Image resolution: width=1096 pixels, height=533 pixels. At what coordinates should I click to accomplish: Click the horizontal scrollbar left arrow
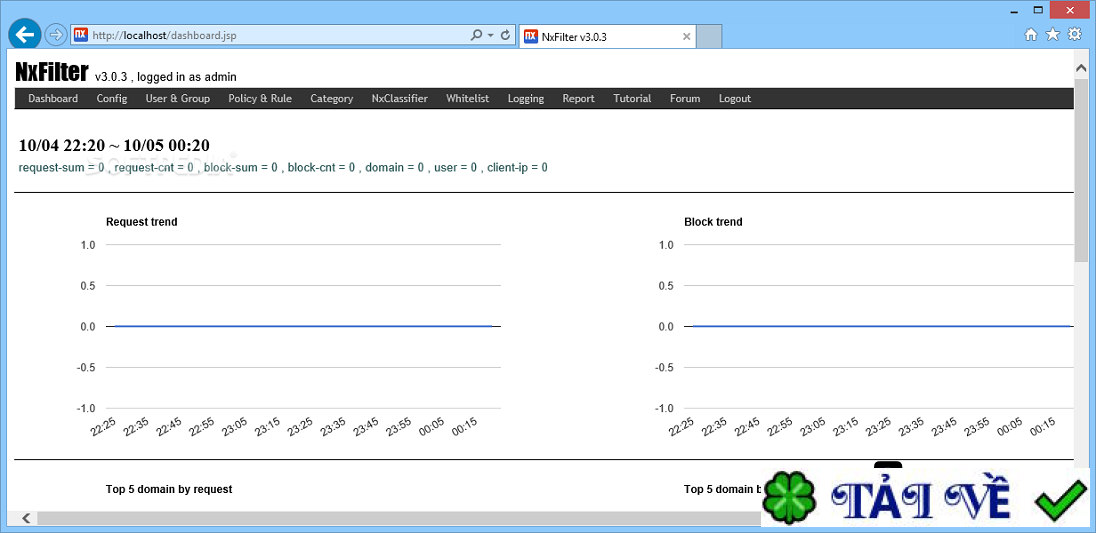[25, 518]
